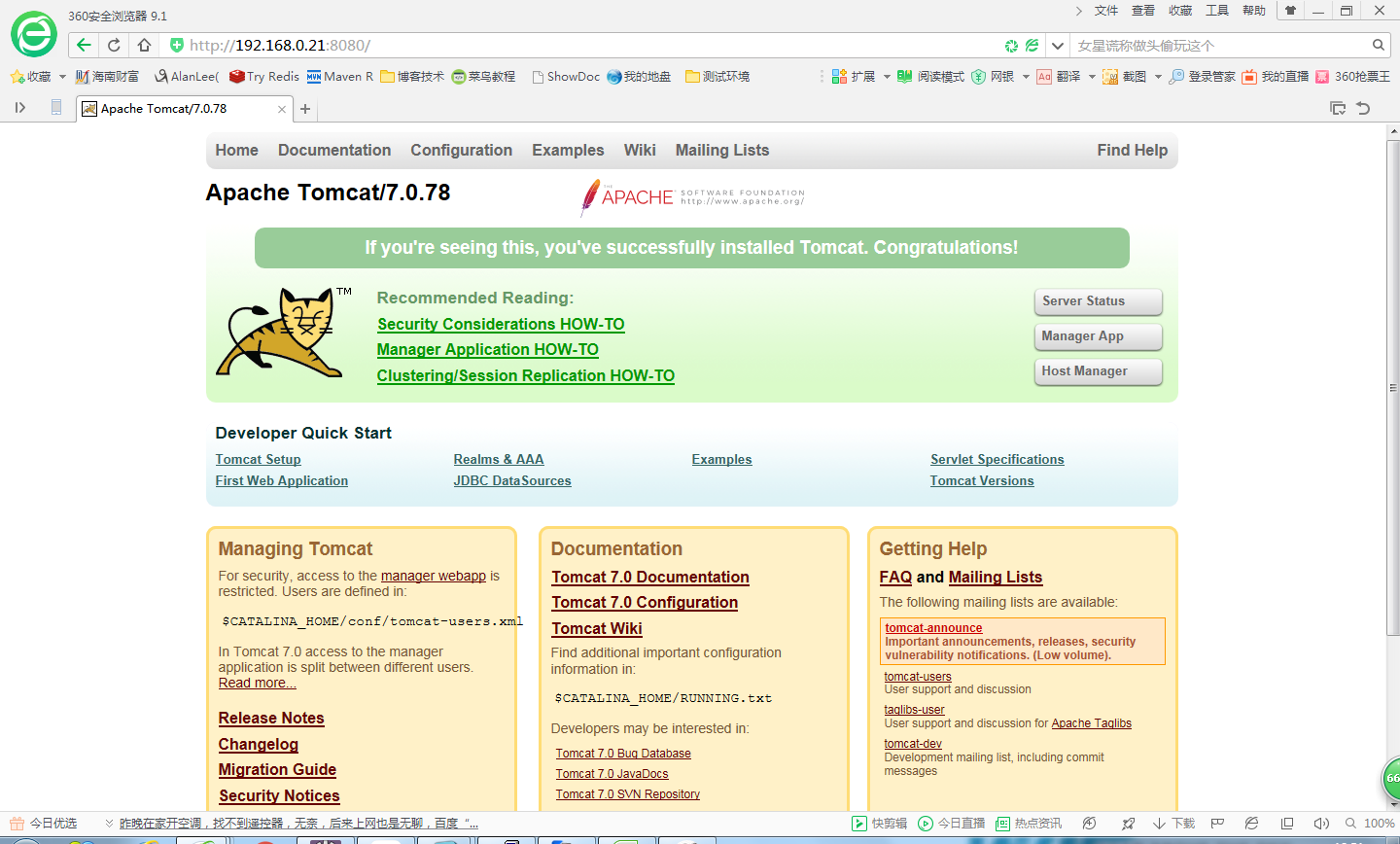Go to Documentation in the Tomcat nav bar
Image resolution: width=1400 pixels, height=844 pixels.
pos(334,150)
